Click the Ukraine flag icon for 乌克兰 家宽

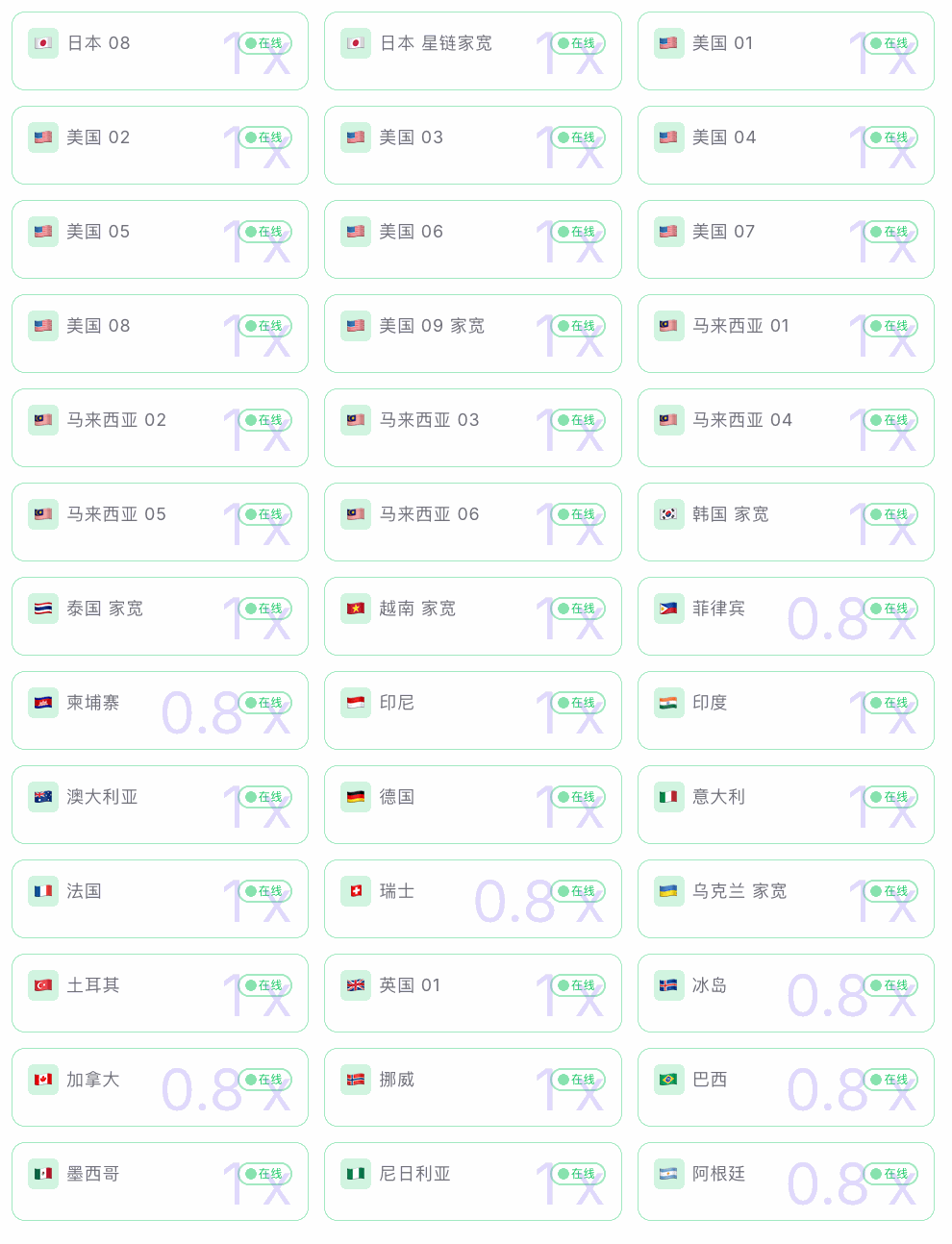pos(668,891)
